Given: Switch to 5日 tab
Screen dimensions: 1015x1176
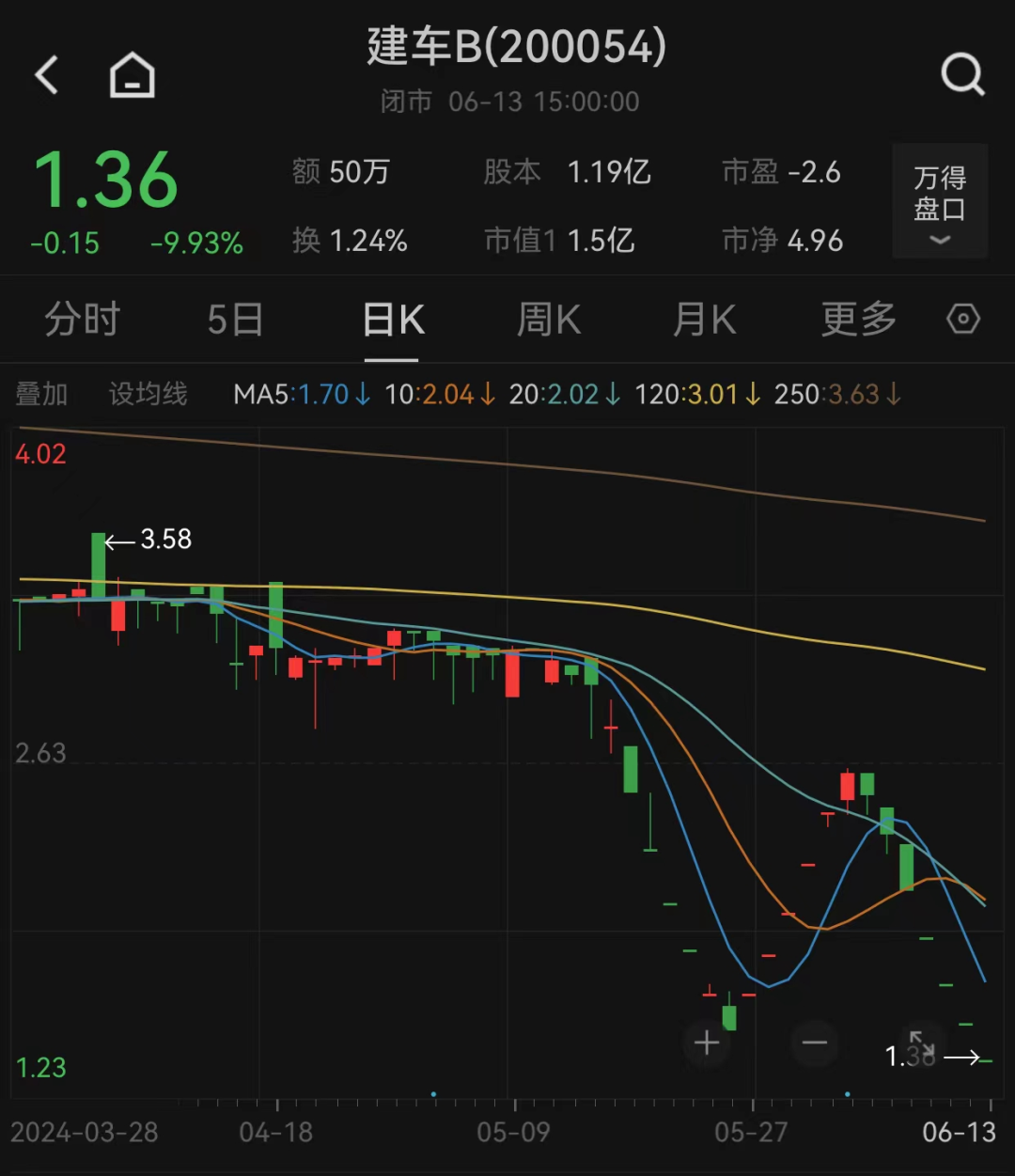Looking at the screenshot, I should tap(235, 320).
